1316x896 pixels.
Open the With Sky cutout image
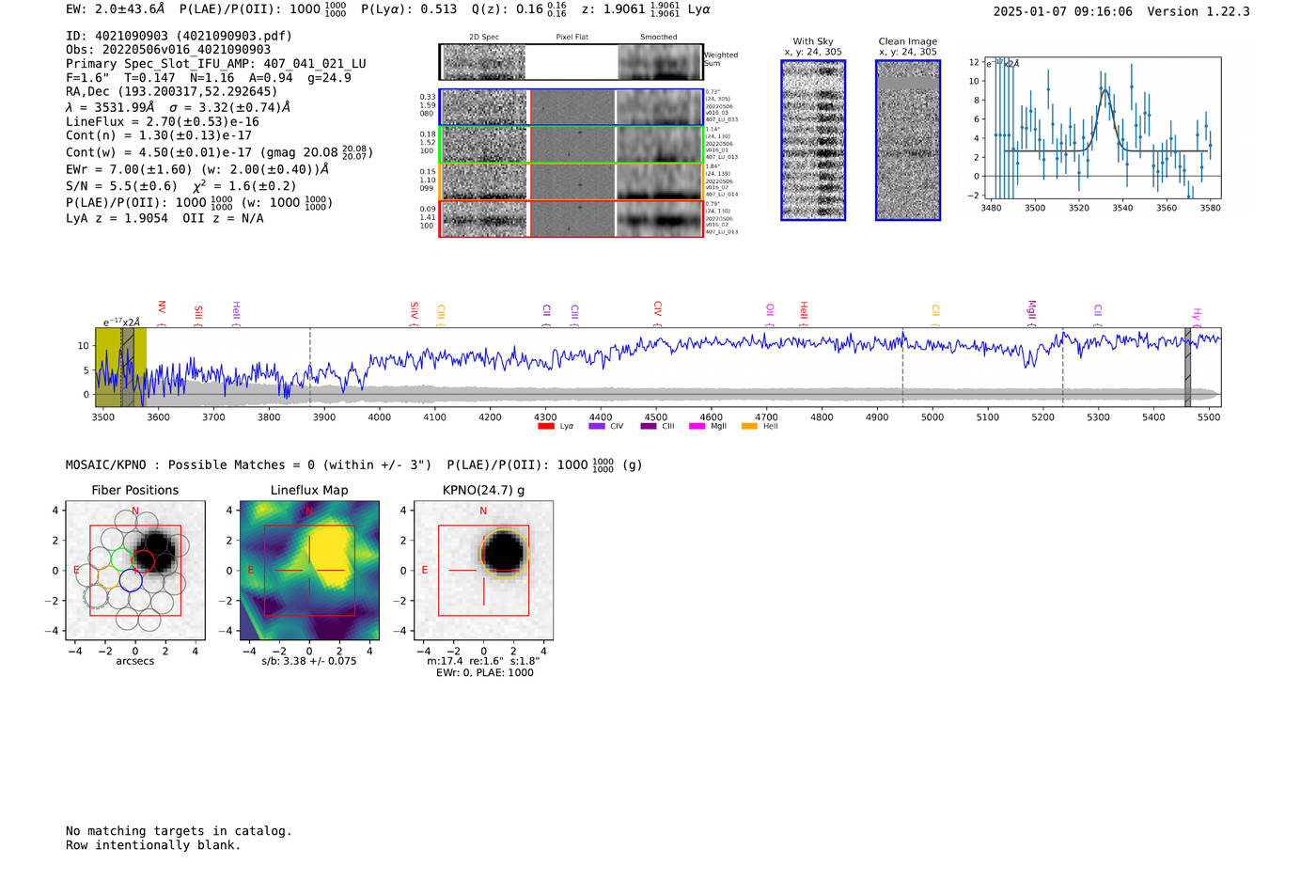pos(813,140)
